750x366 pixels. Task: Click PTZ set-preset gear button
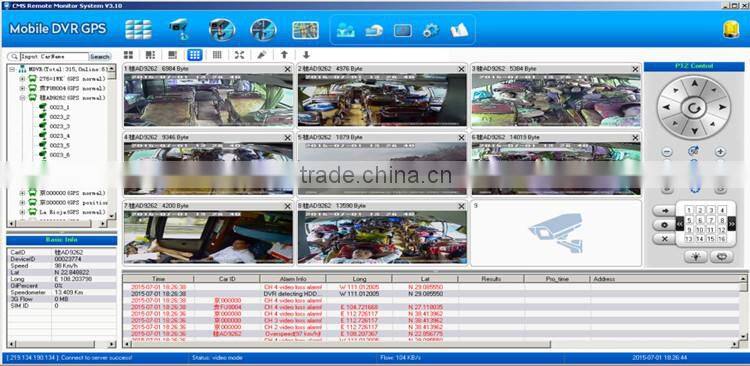[664, 225]
